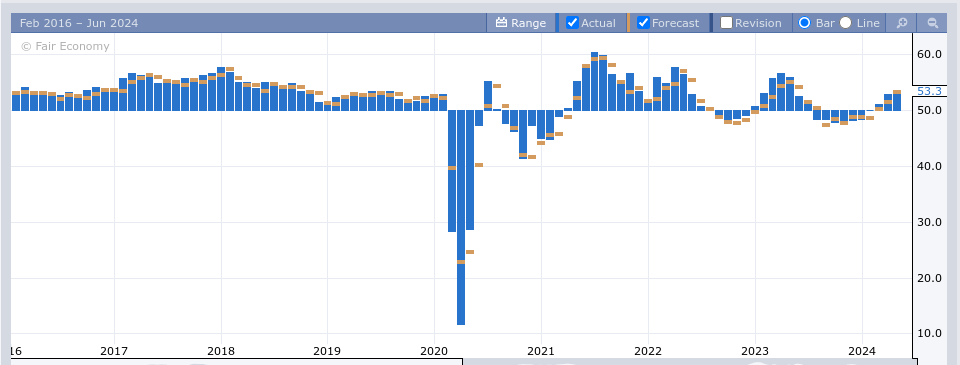The height and width of the screenshot is (365, 960).
Task: Click the 20.0 y-axis label
Action: pos(929,278)
